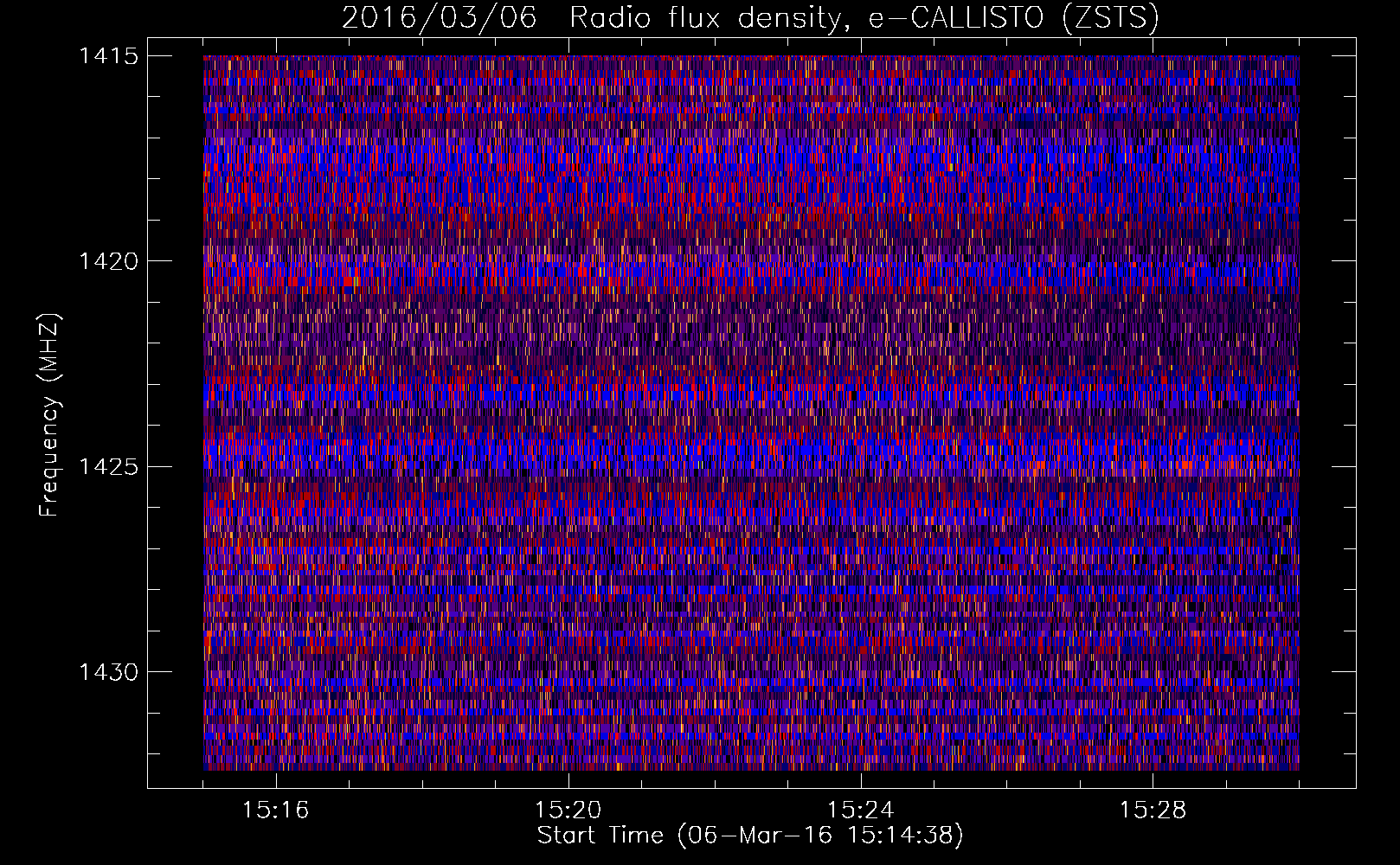Click the "Start Time (06-Mar-16 15:14:38)" axis label

(x=750, y=836)
